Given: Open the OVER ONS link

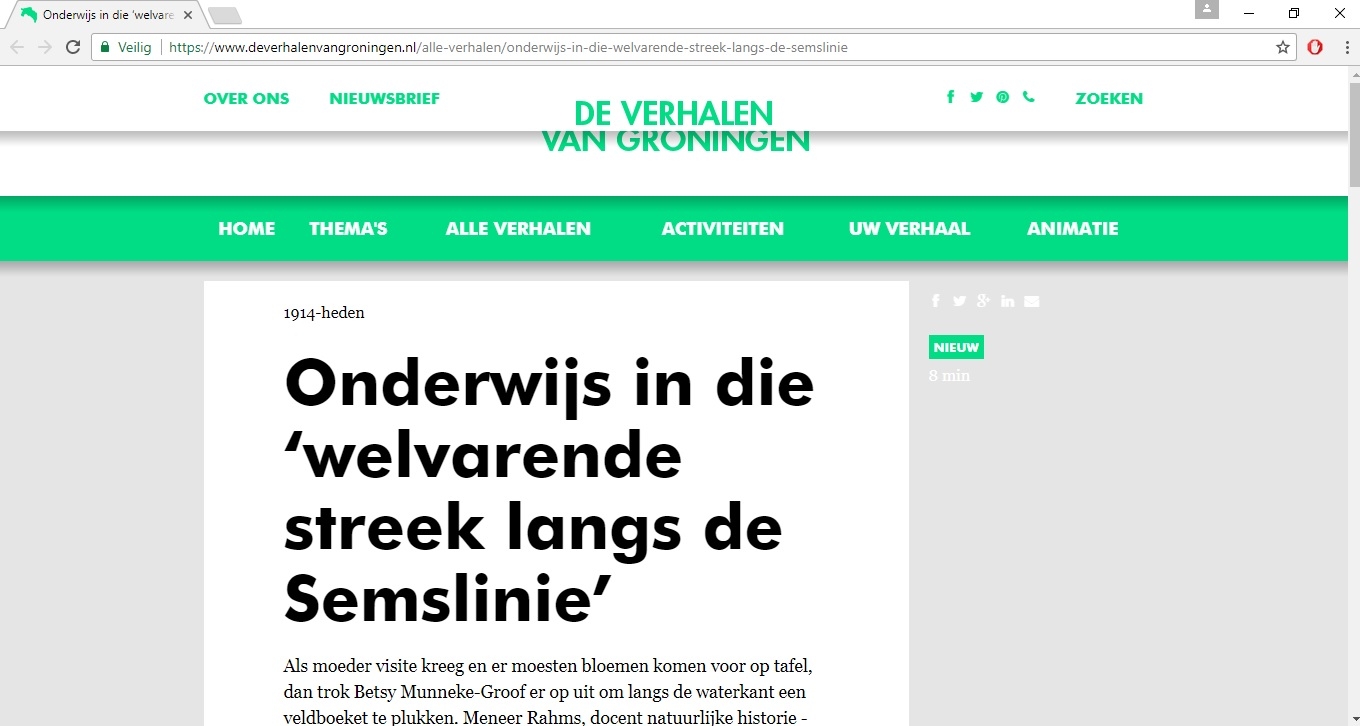Looking at the screenshot, I should coord(246,98).
